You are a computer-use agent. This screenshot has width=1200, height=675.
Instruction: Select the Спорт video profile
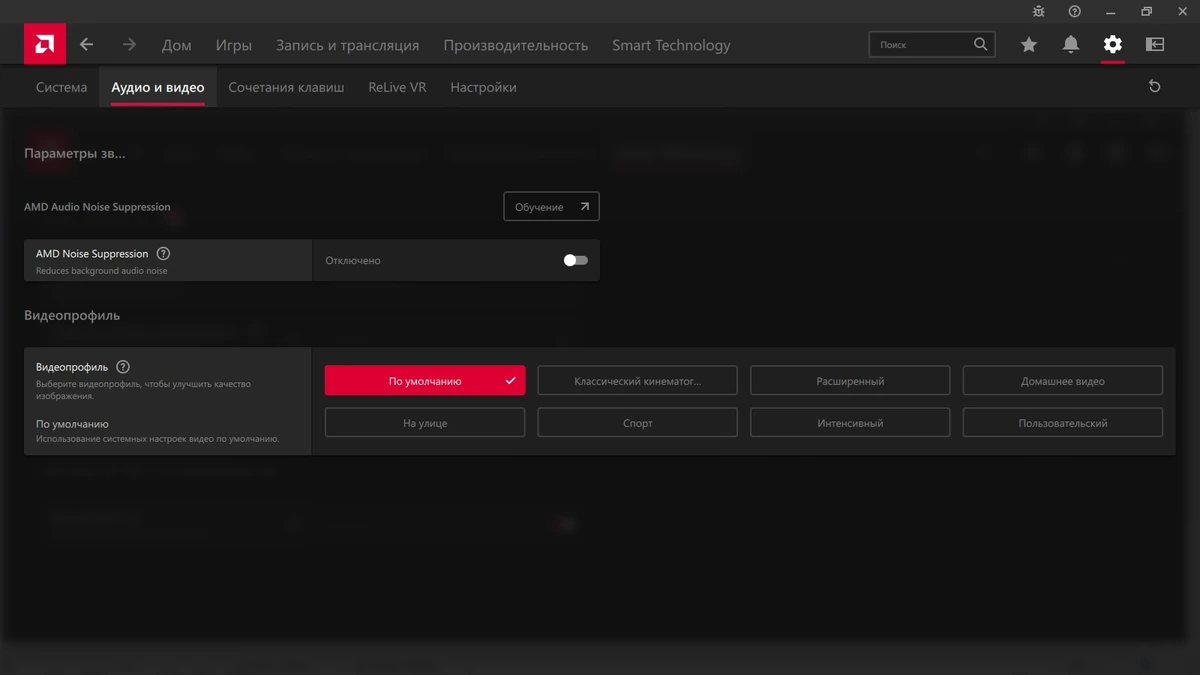[x=638, y=423]
